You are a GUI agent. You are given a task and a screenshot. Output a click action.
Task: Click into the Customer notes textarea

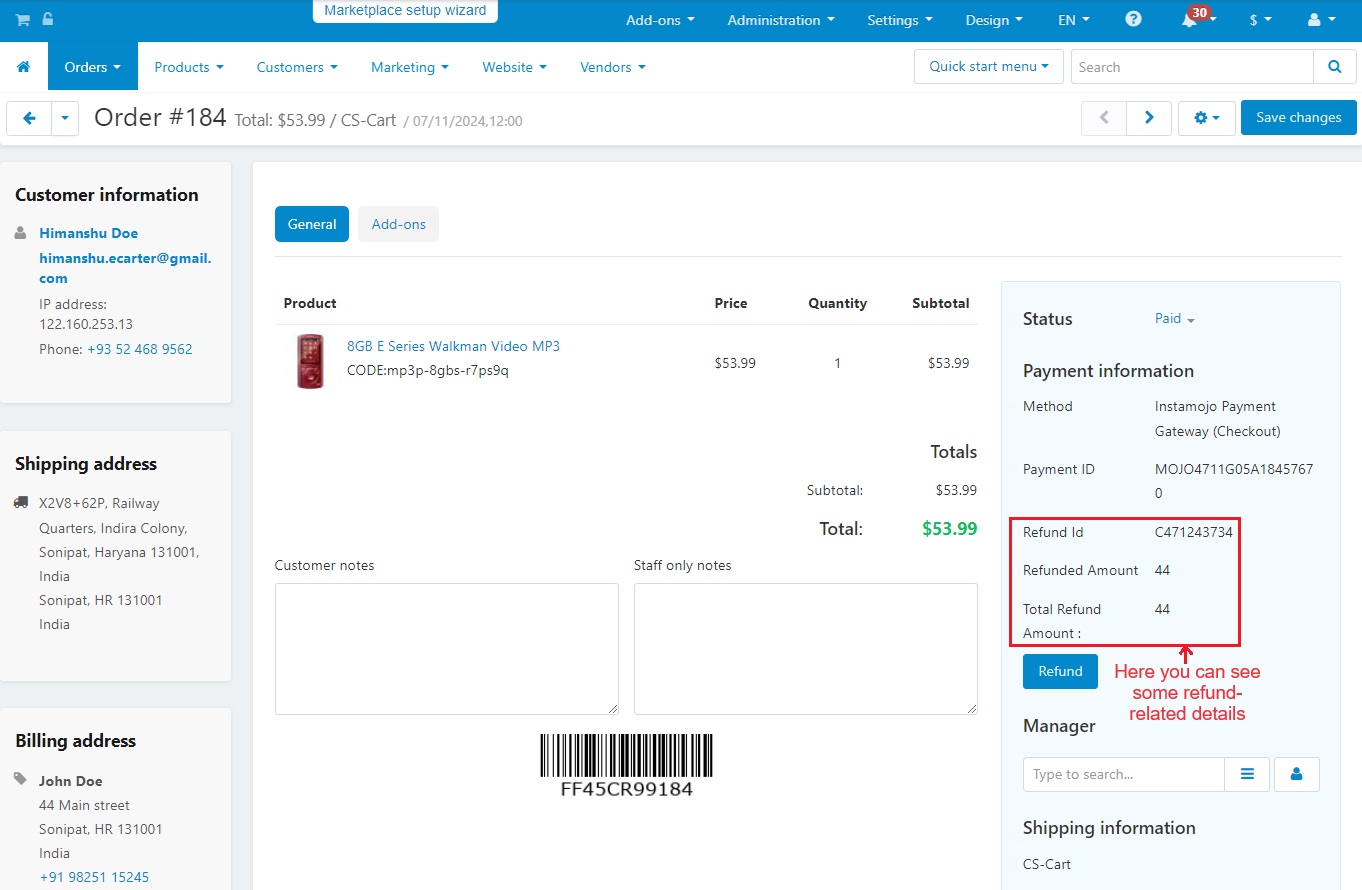coord(447,649)
